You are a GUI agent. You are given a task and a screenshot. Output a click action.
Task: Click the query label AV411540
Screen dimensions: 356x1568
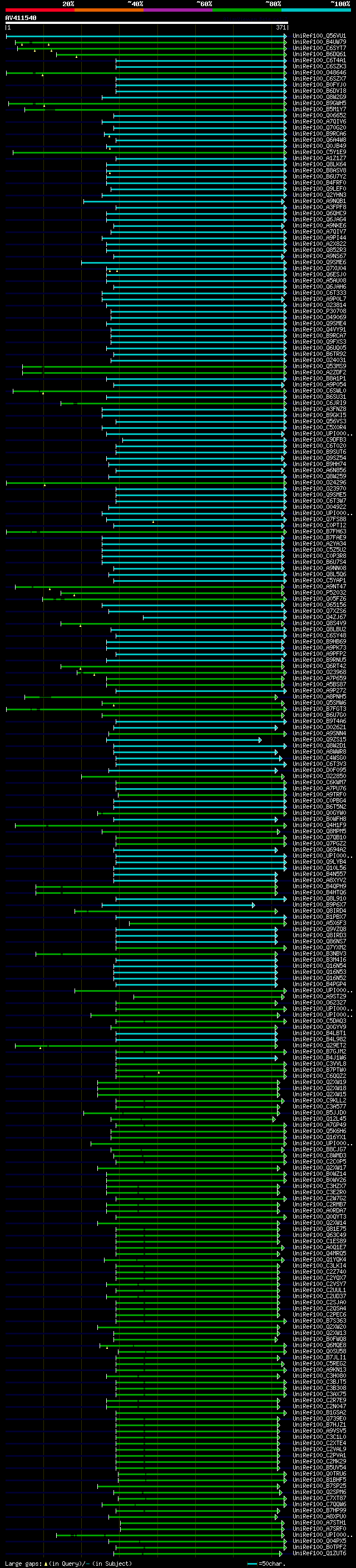click(21, 18)
